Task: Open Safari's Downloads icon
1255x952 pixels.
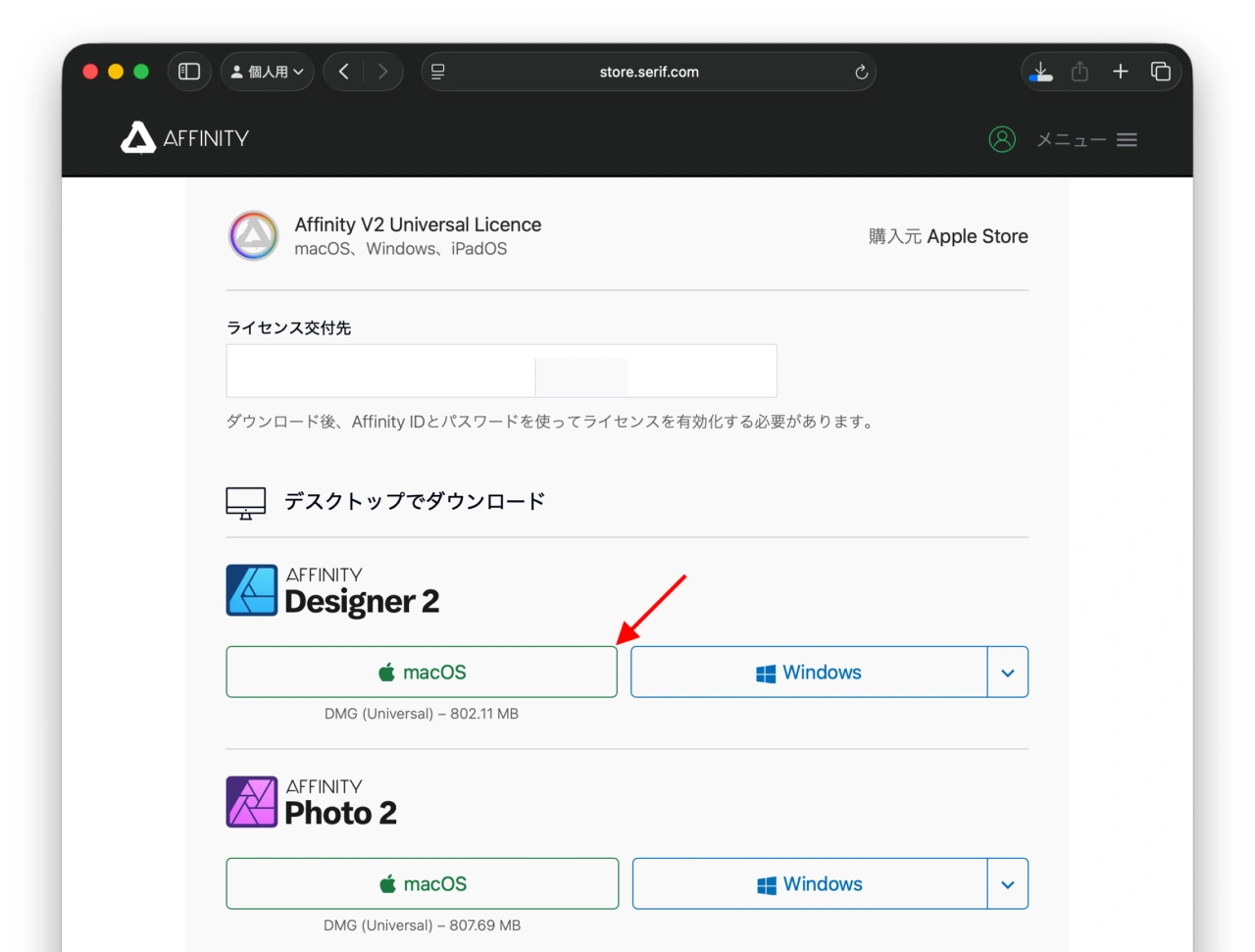Action: (1039, 71)
